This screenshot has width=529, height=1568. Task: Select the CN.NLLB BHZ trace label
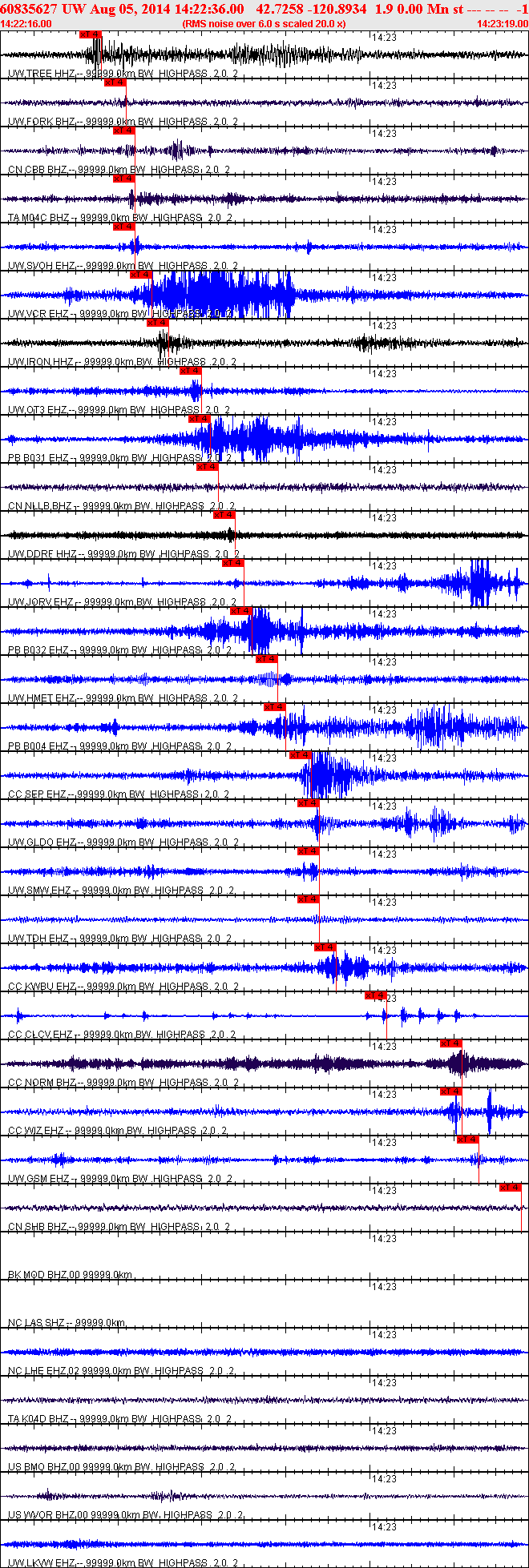click(x=121, y=506)
